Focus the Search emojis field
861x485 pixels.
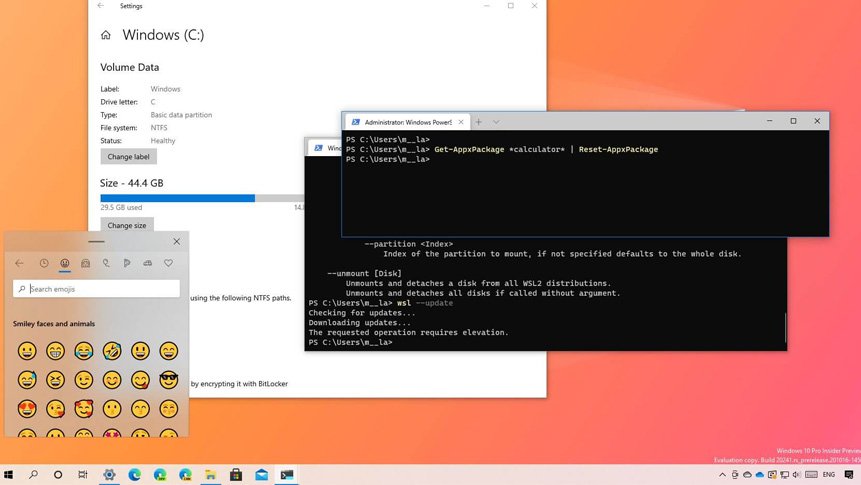click(97, 289)
